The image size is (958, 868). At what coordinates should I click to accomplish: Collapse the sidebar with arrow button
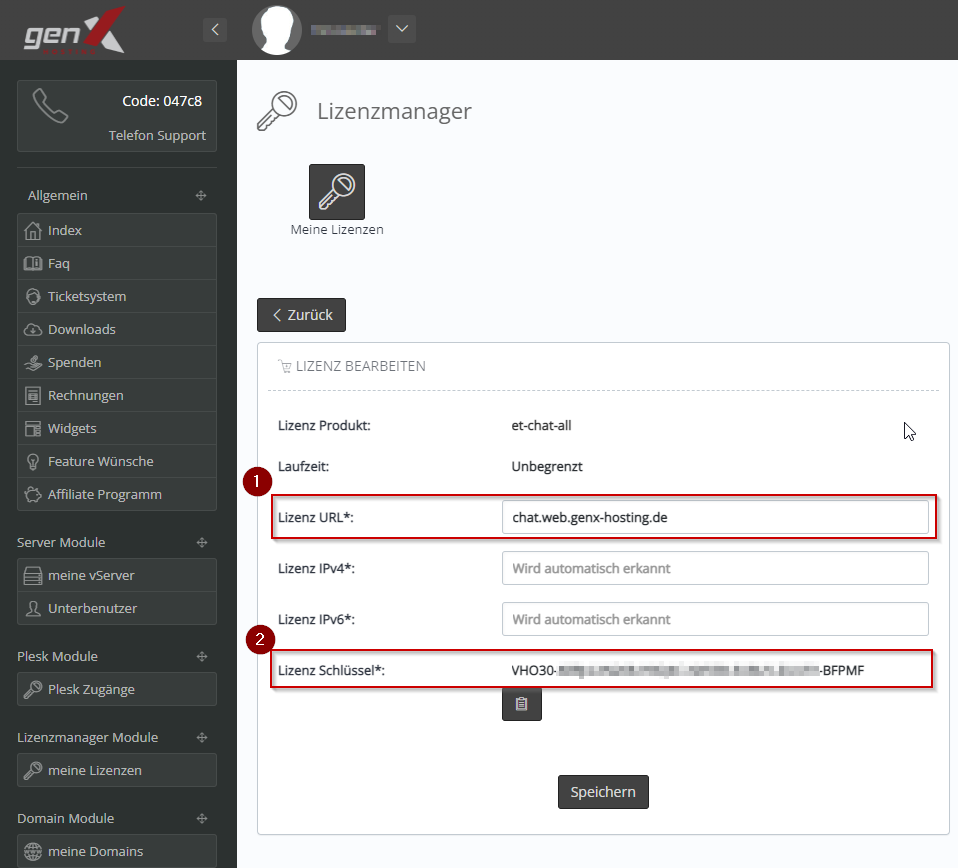tap(215, 30)
